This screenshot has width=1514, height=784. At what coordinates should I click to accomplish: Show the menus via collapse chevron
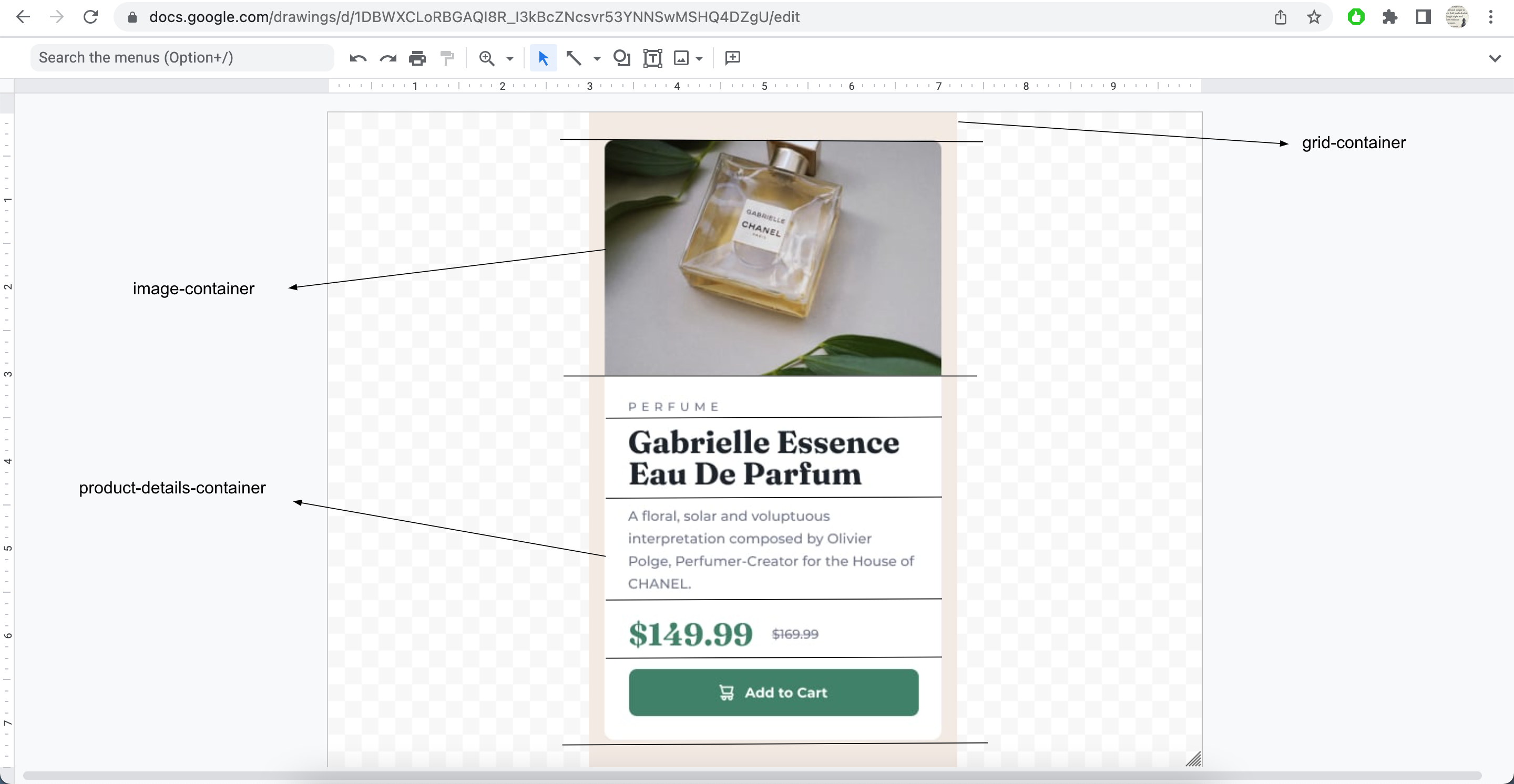coord(1495,58)
